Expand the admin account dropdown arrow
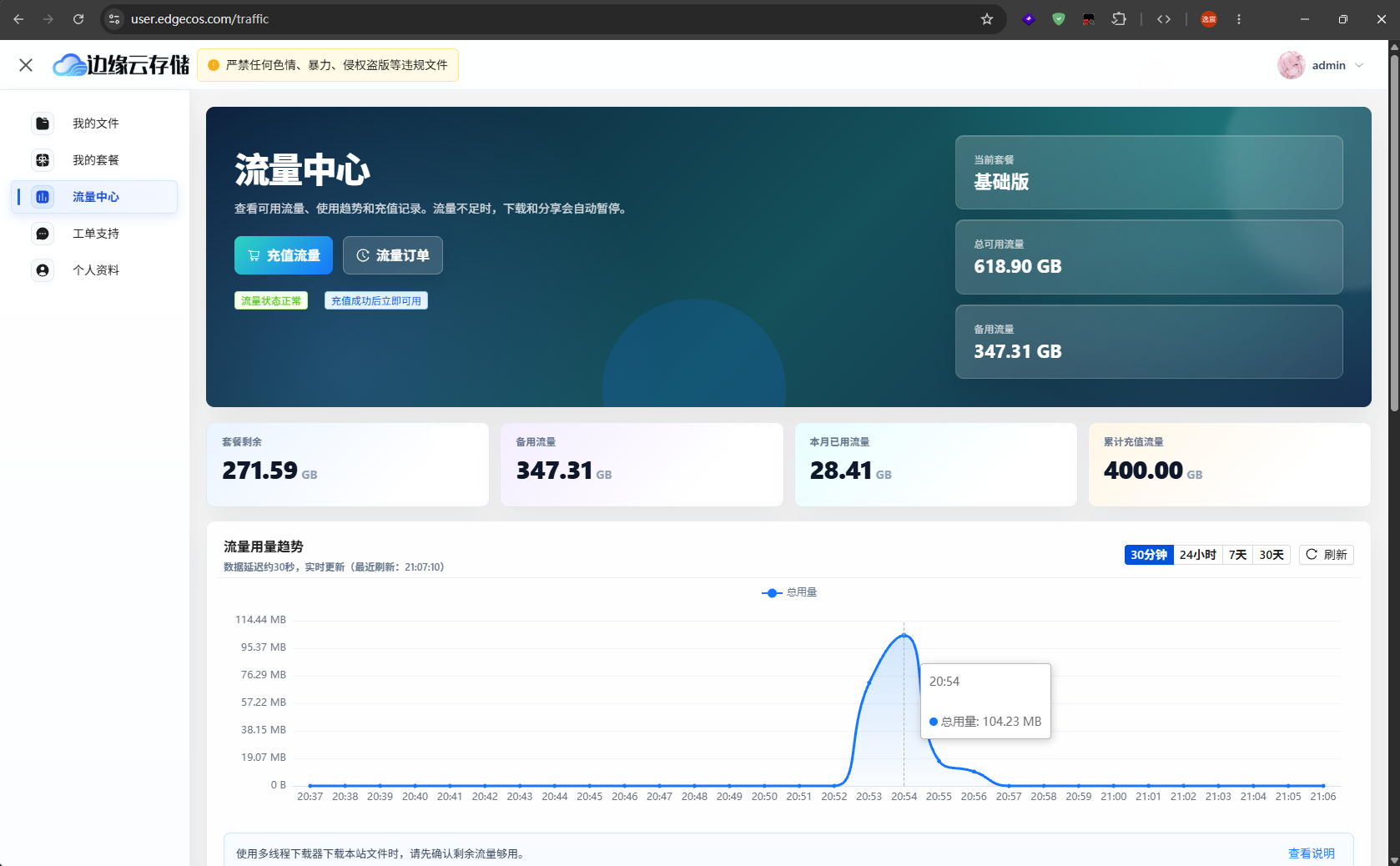1400x866 pixels. pyautogui.click(x=1359, y=65)
